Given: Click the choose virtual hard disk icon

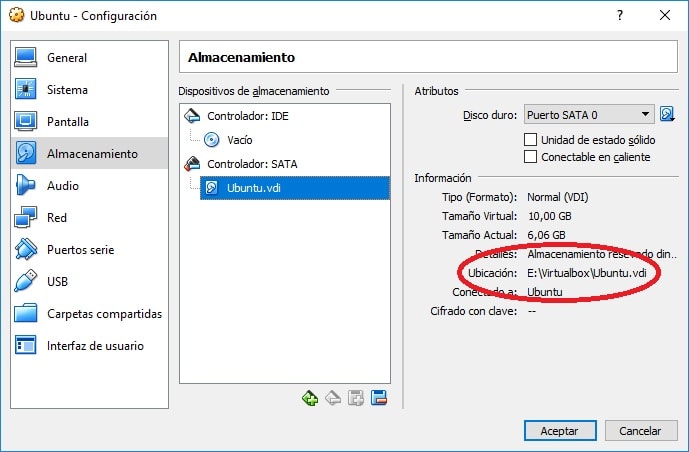Looking at the screenshot, I should pyautogui.click(x=667, y=114).
